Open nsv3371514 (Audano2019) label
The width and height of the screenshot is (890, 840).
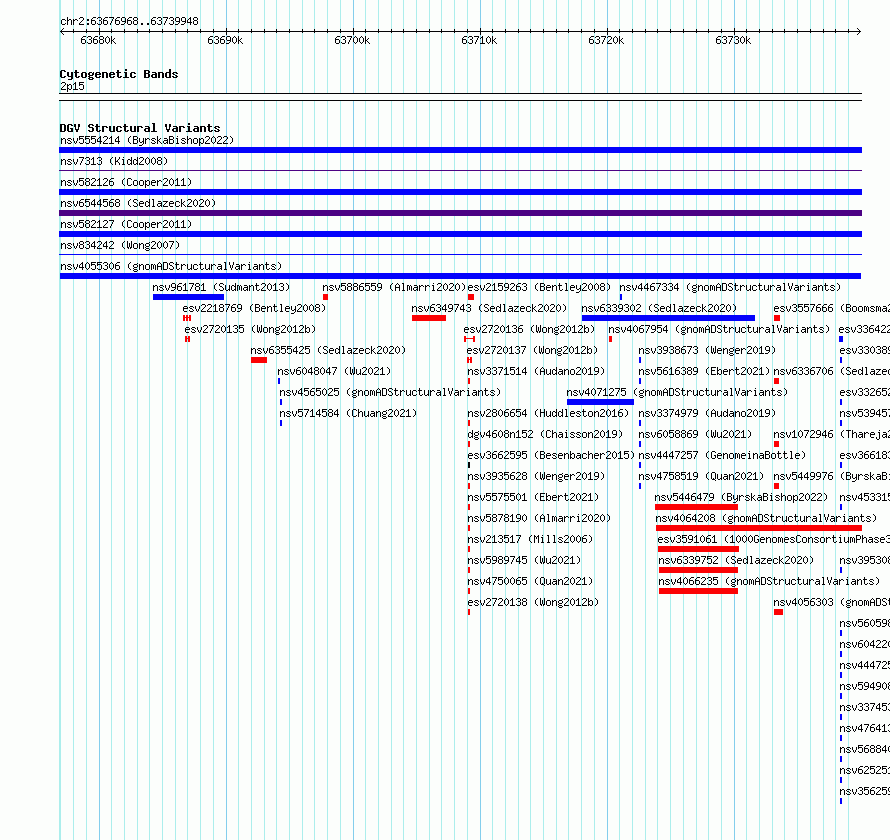pos(536,371)
